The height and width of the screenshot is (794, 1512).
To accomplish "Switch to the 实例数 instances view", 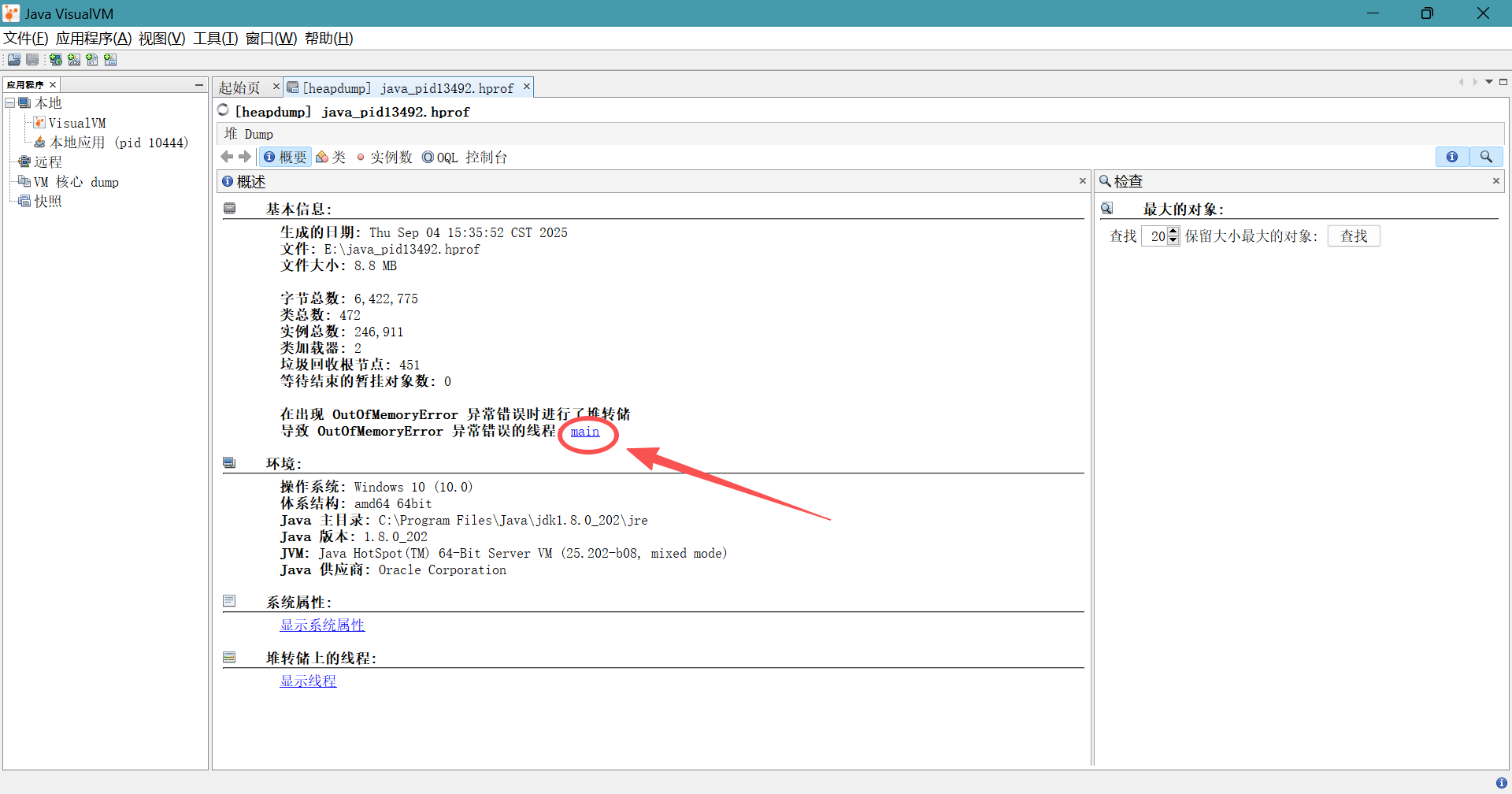I will point(384,157).
